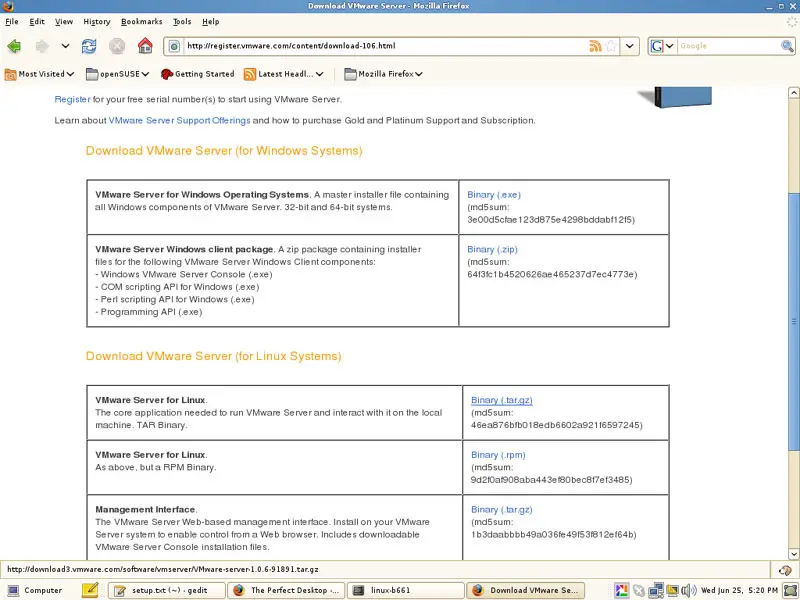Open the History menu
800x600 pixels.
[96, 21]
